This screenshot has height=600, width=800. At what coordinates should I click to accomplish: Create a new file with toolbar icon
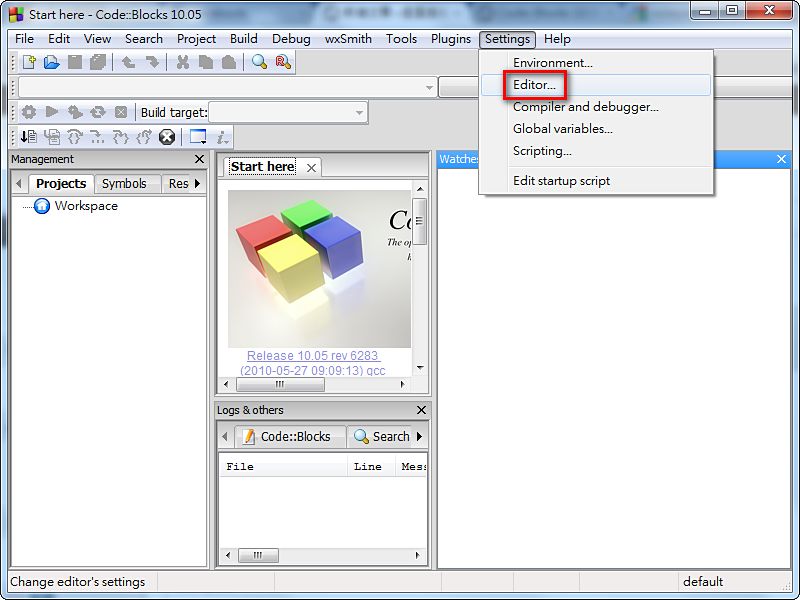pos(29,62)
